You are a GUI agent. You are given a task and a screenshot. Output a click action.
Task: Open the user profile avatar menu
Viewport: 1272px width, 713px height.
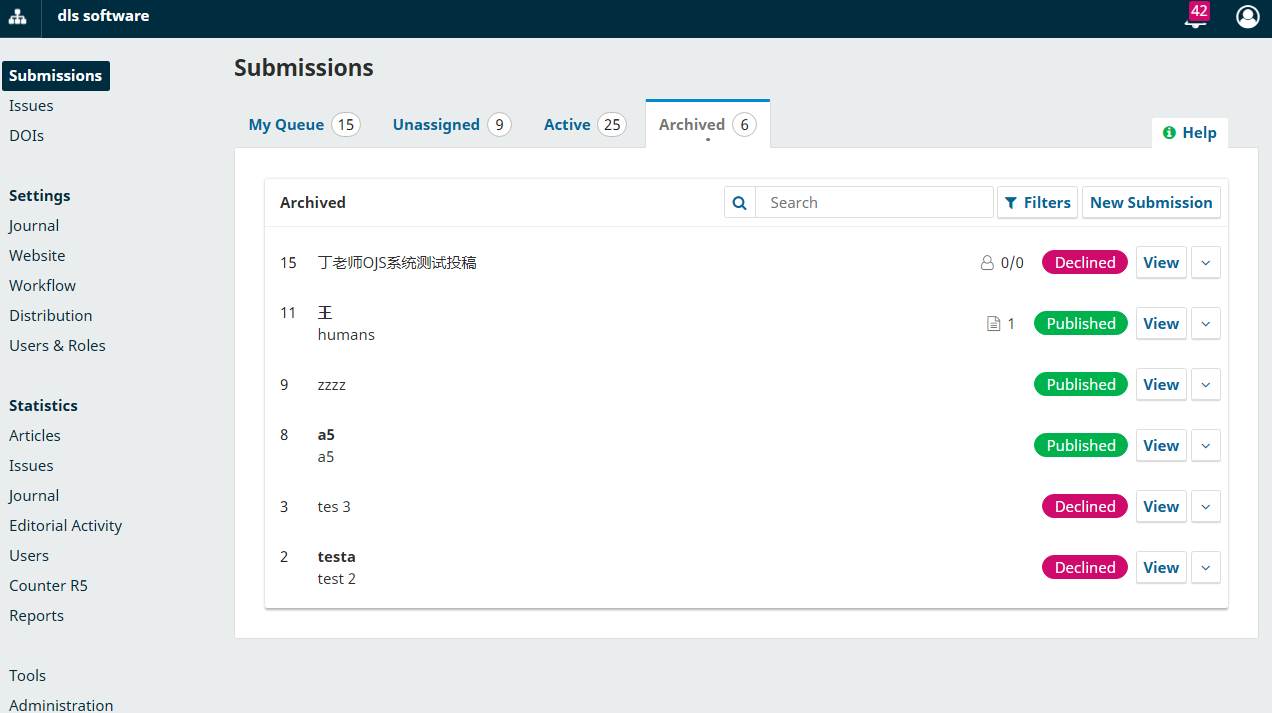1247,17
